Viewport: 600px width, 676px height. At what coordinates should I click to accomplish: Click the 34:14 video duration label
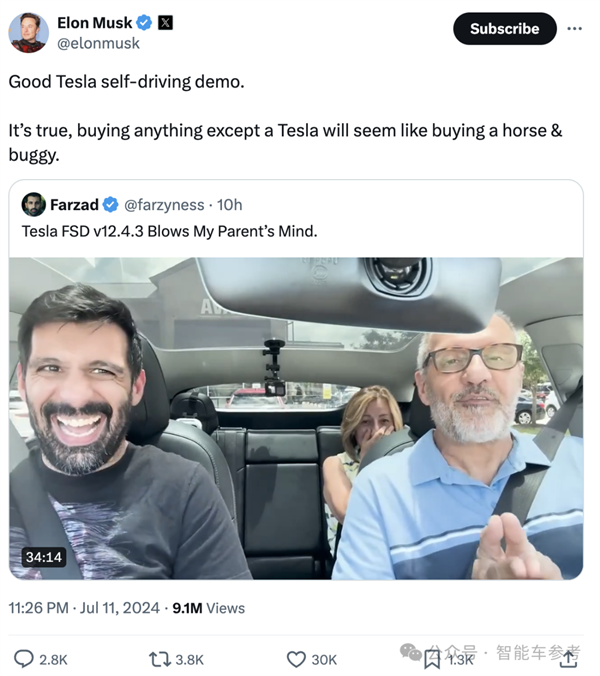[43, 556]
